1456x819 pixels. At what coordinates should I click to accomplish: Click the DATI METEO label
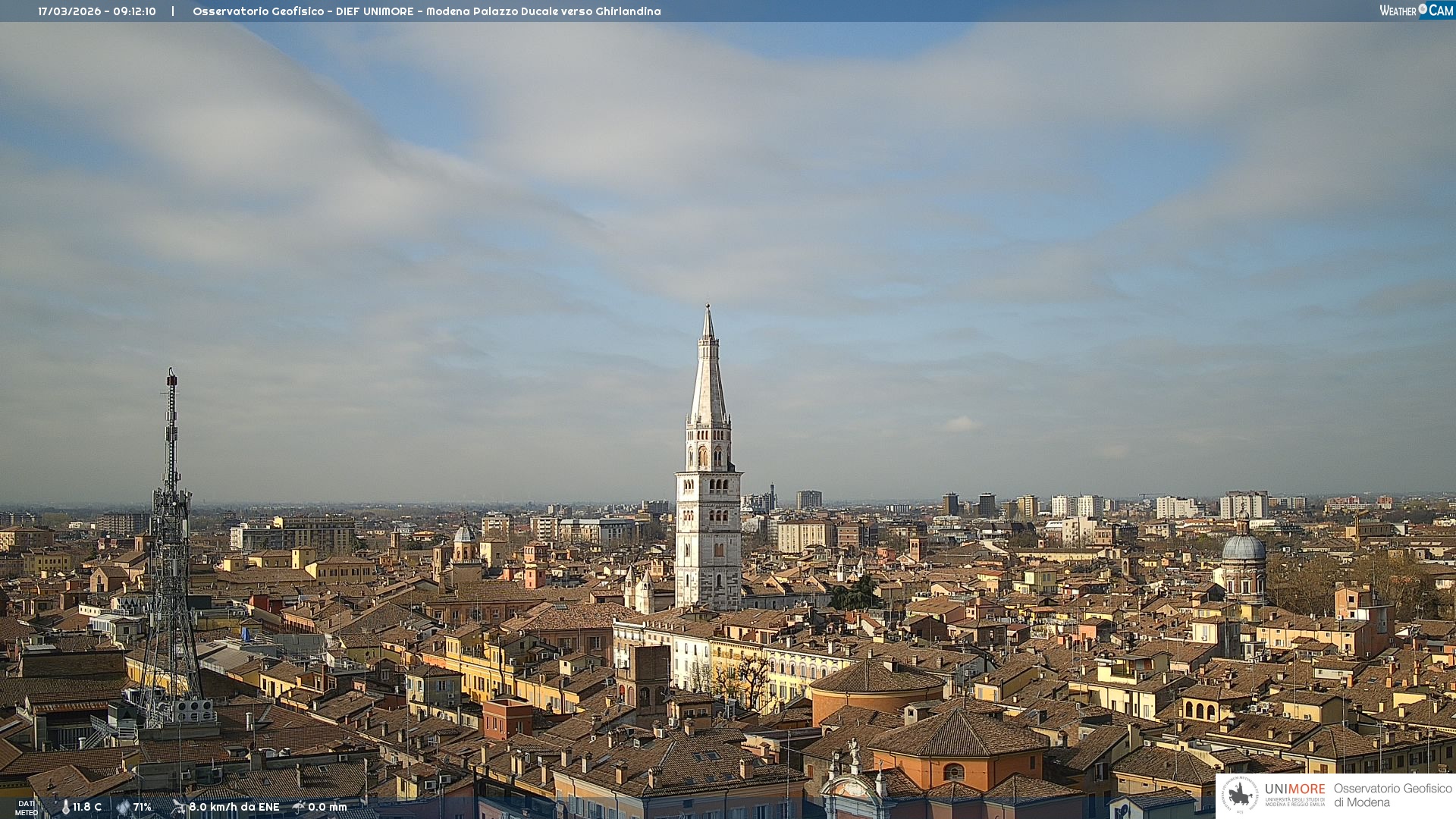27,808
